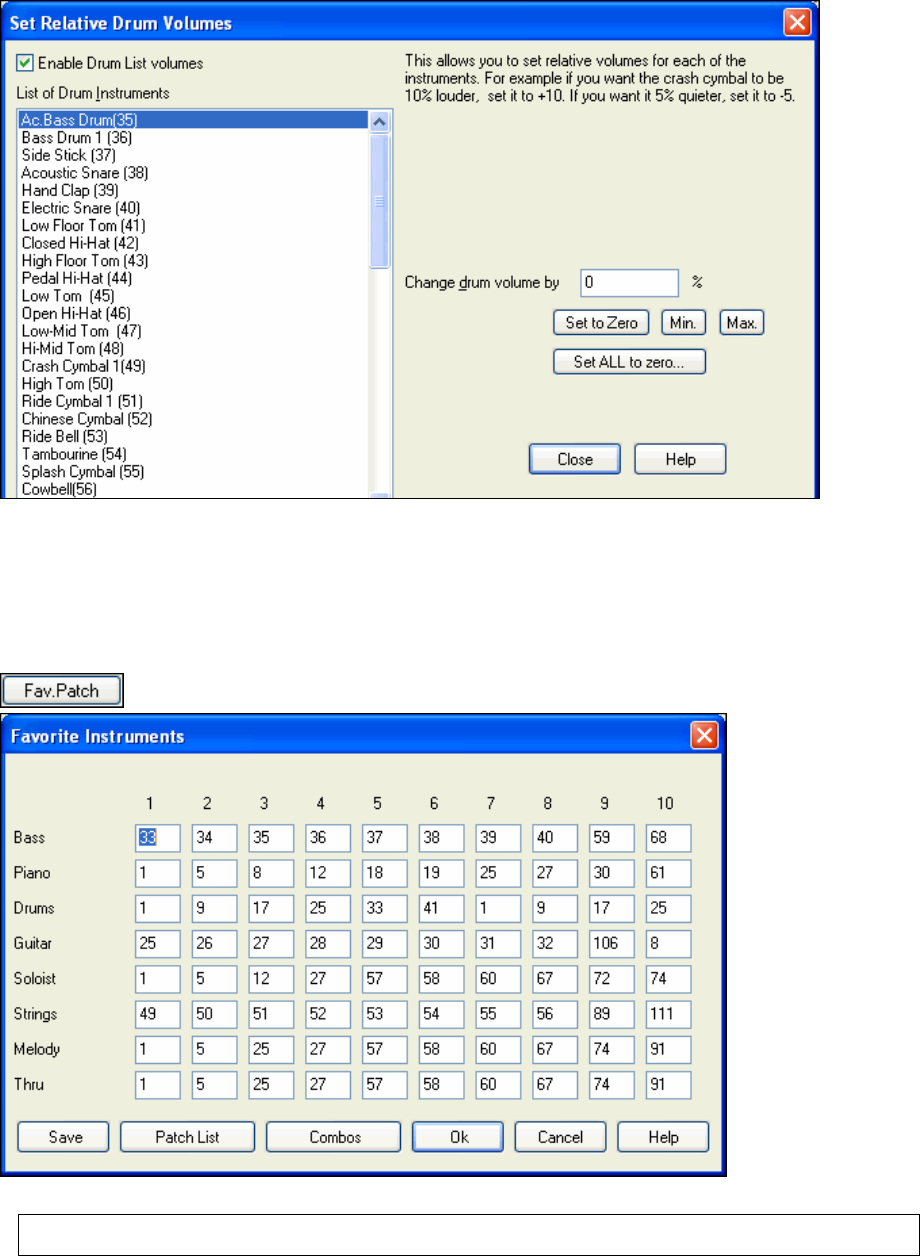Close the Set Relative Drum Volumes dialog via Close button

(575, 459)
